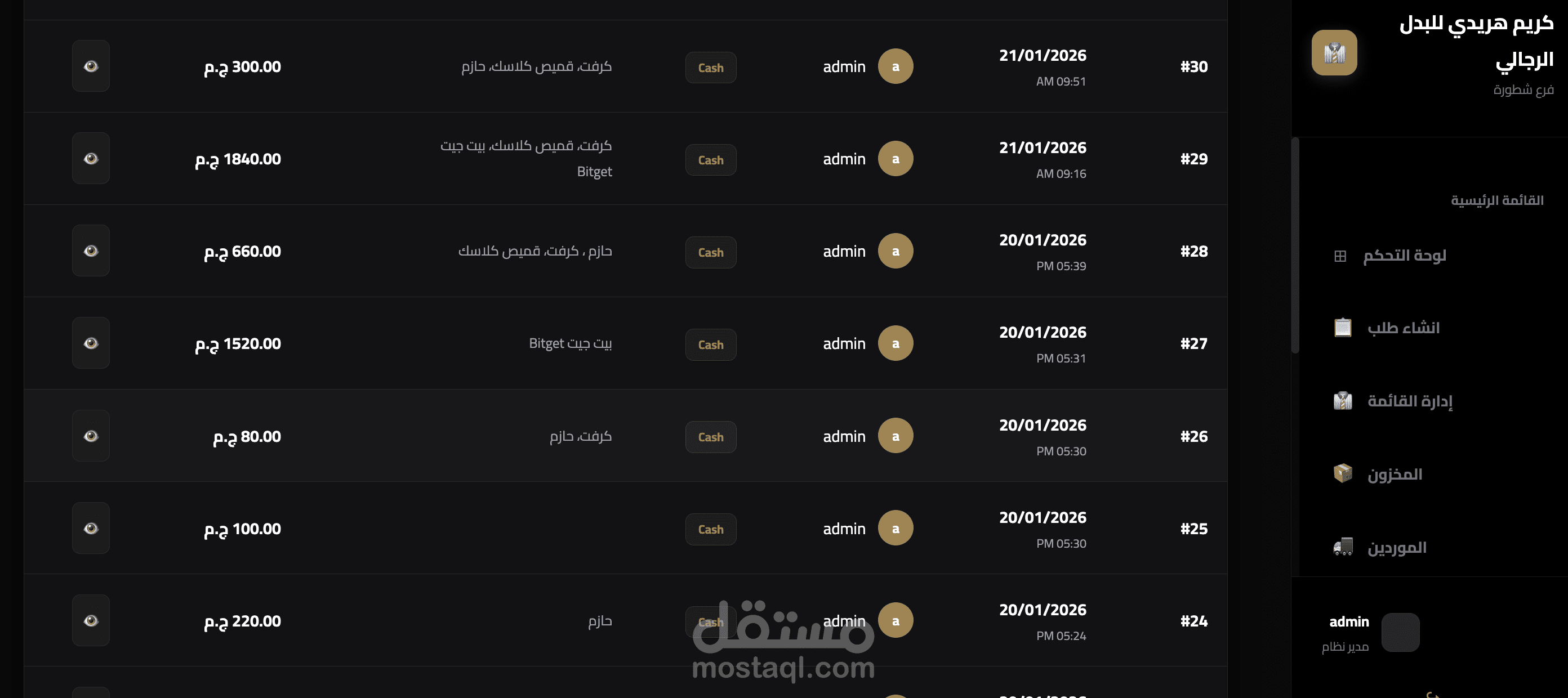Click eye button on order #28 row
1568x698 pixels.
pos(91,251)
